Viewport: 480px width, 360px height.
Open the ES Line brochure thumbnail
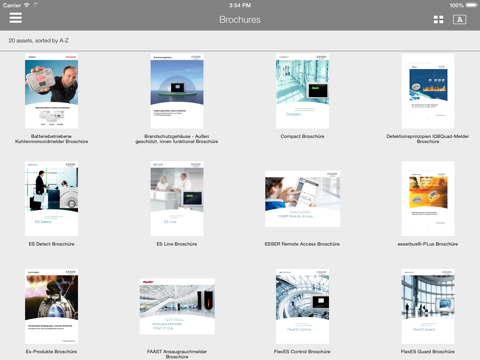(x=177, y=199)
